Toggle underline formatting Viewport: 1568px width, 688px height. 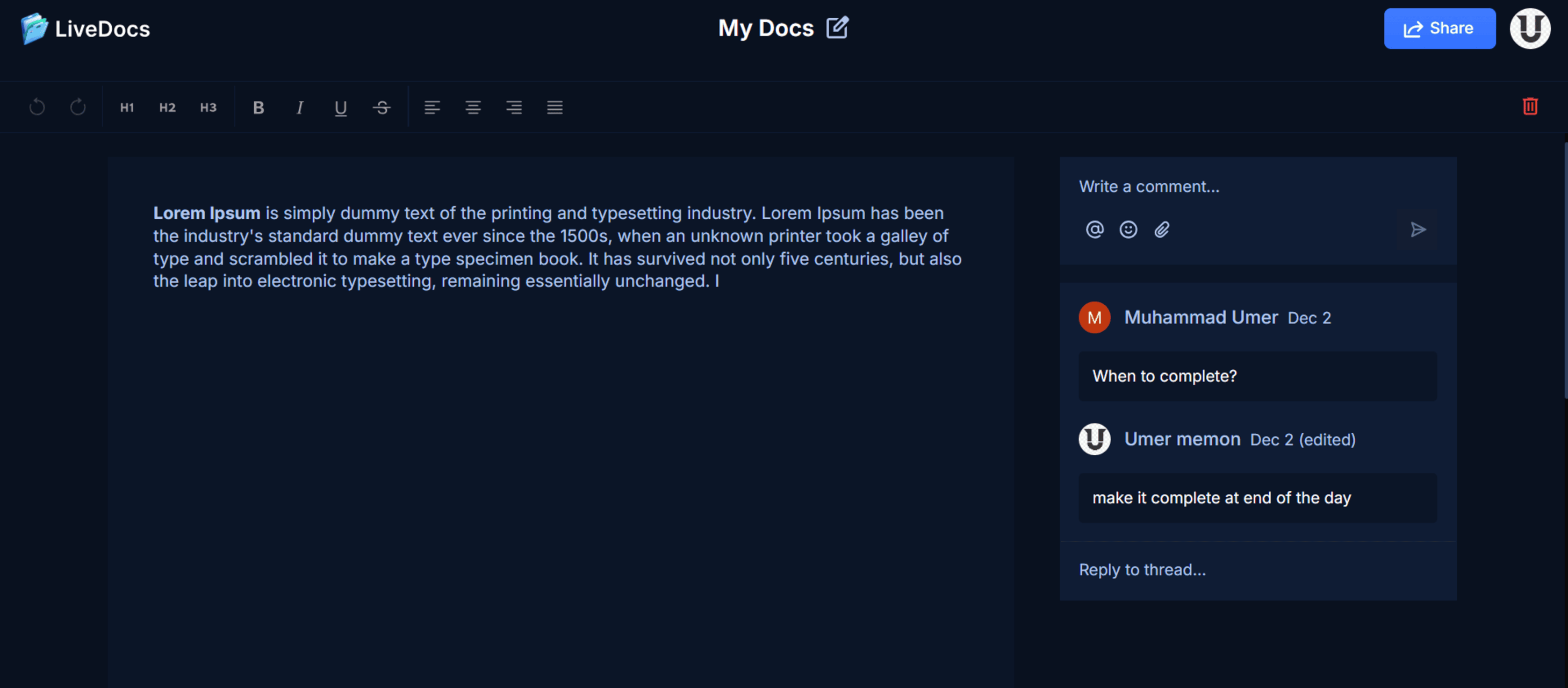point(340,107)
